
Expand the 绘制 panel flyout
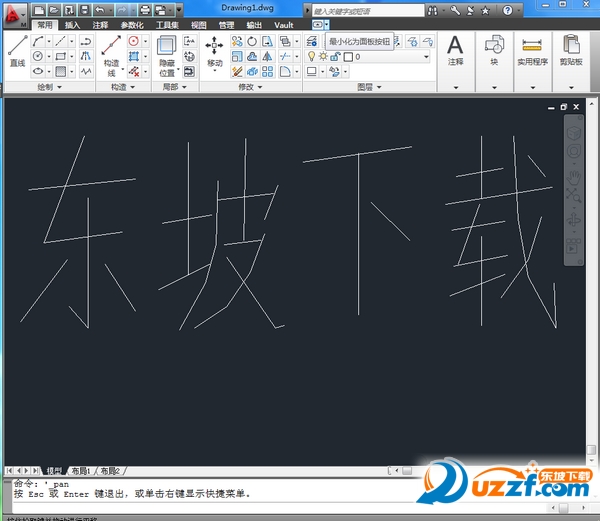[x=46, y=88]
